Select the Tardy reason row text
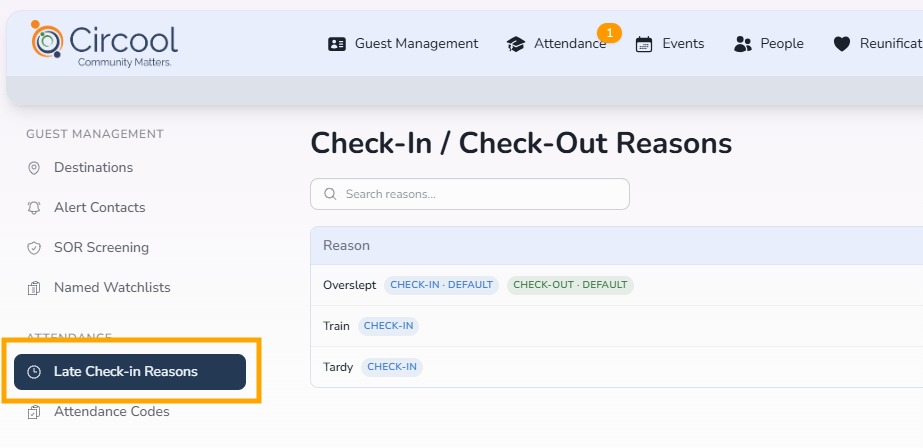Image resolution: width=923 pixels, height=448 pixels. point(338,367)
